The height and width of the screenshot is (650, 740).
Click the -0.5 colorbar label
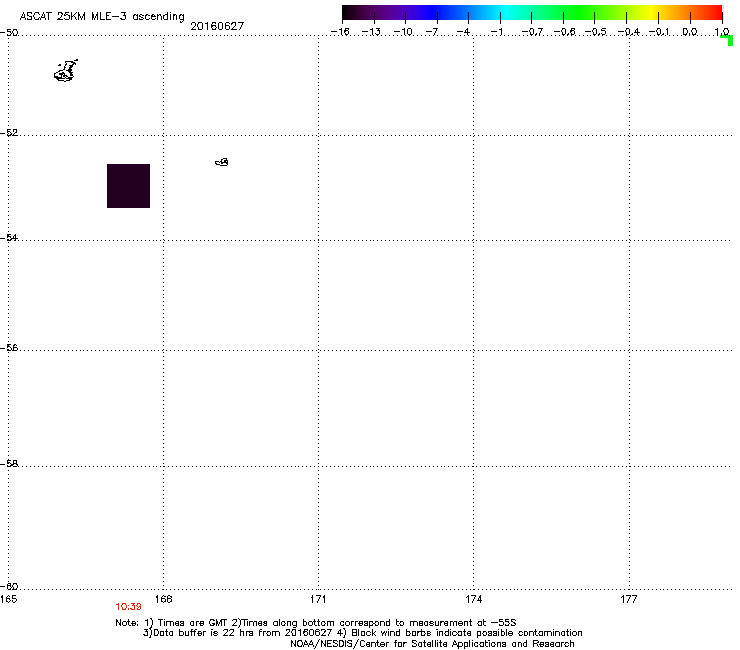coord(596,32)
